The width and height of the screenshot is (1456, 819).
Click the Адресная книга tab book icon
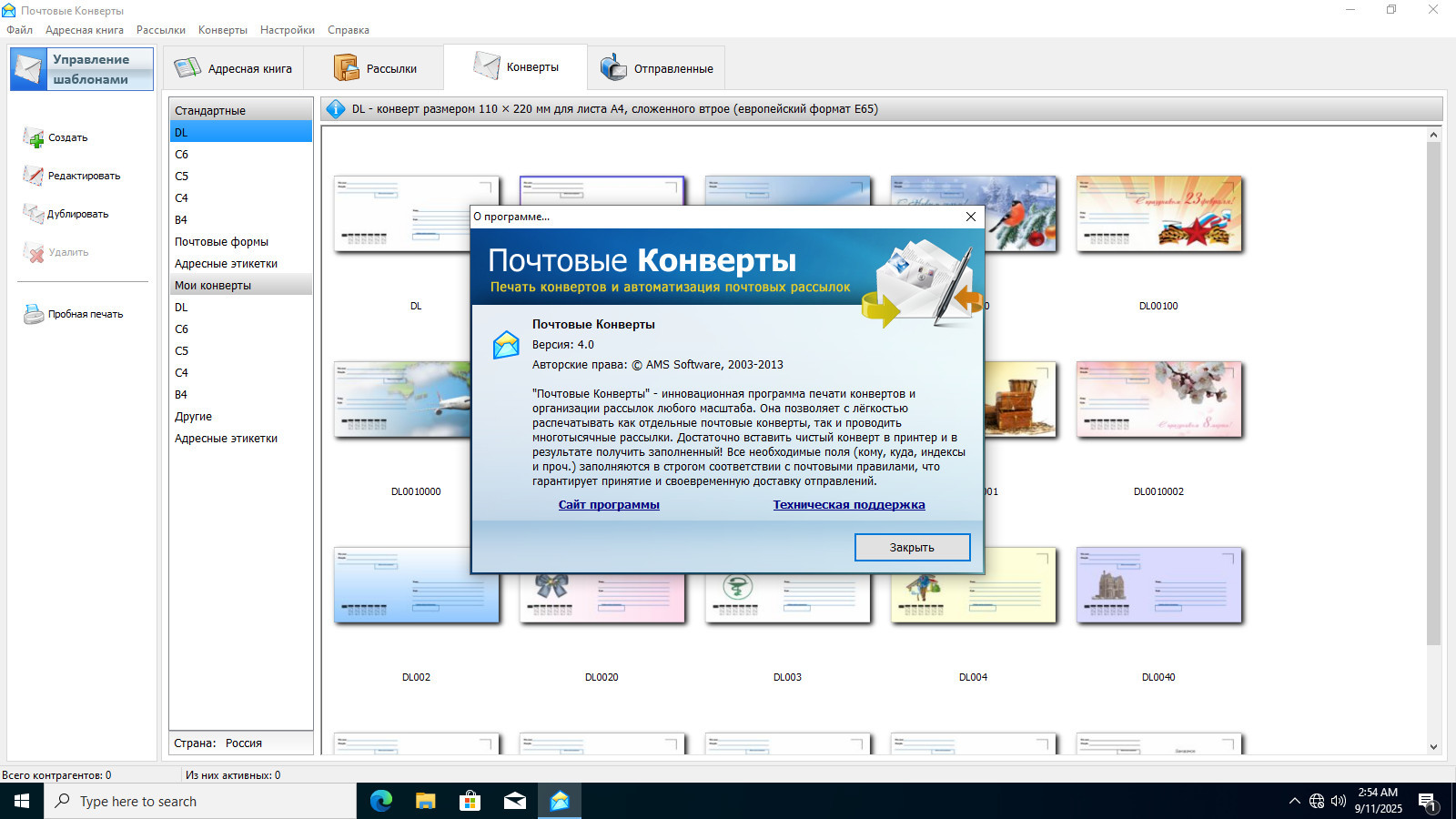click(x=187, y=68)
